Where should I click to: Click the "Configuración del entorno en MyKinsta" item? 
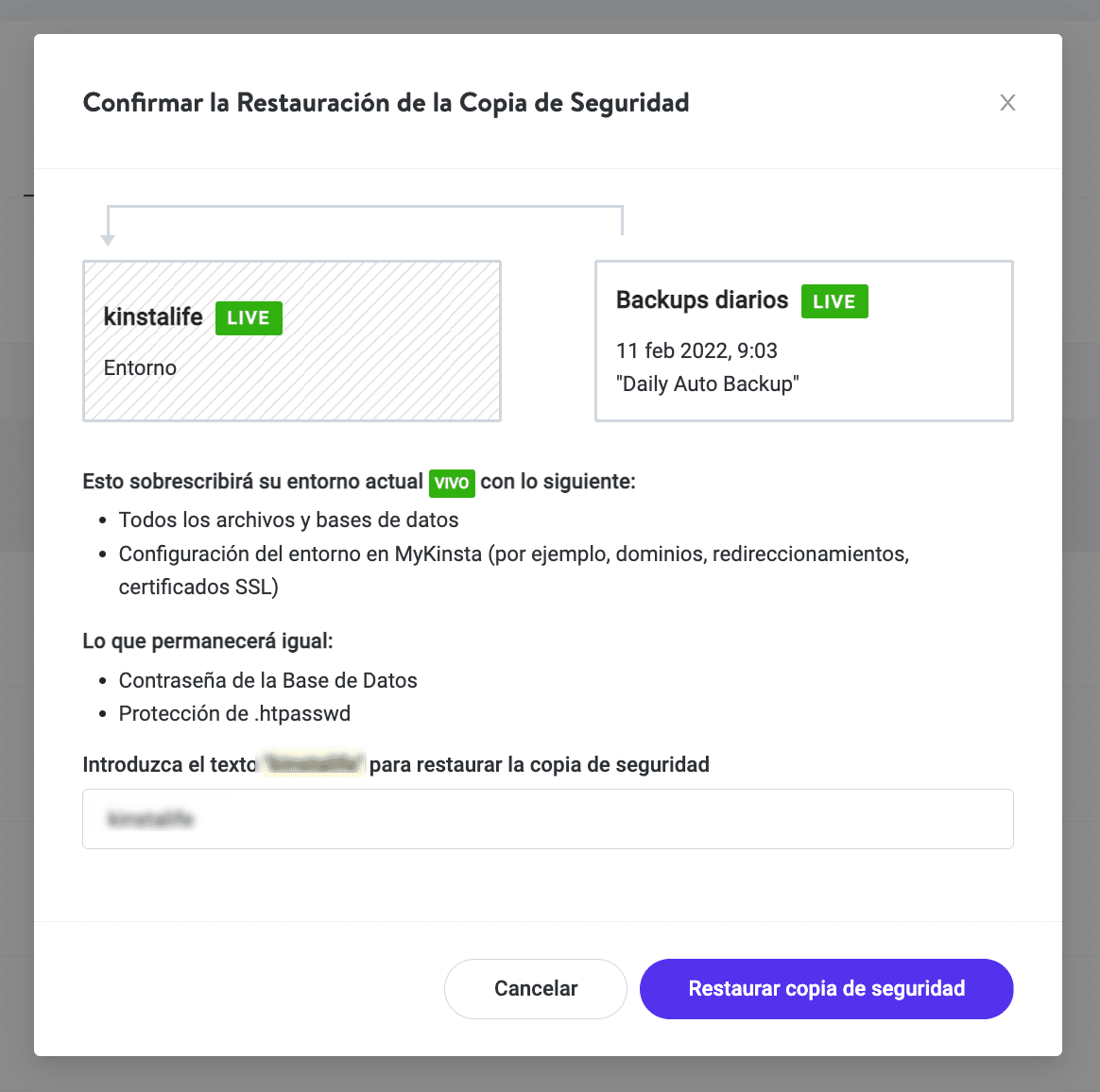coord(513,555)
